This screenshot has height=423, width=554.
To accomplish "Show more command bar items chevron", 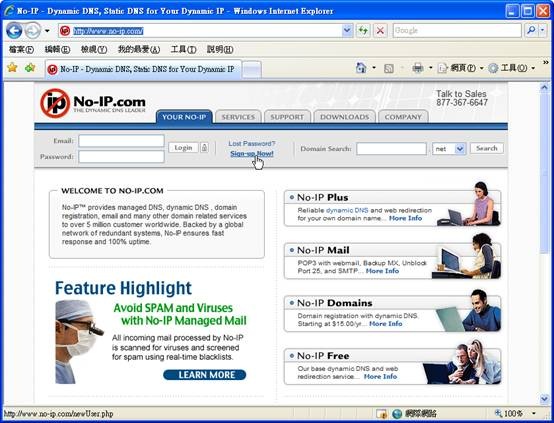I will [546, 63].
